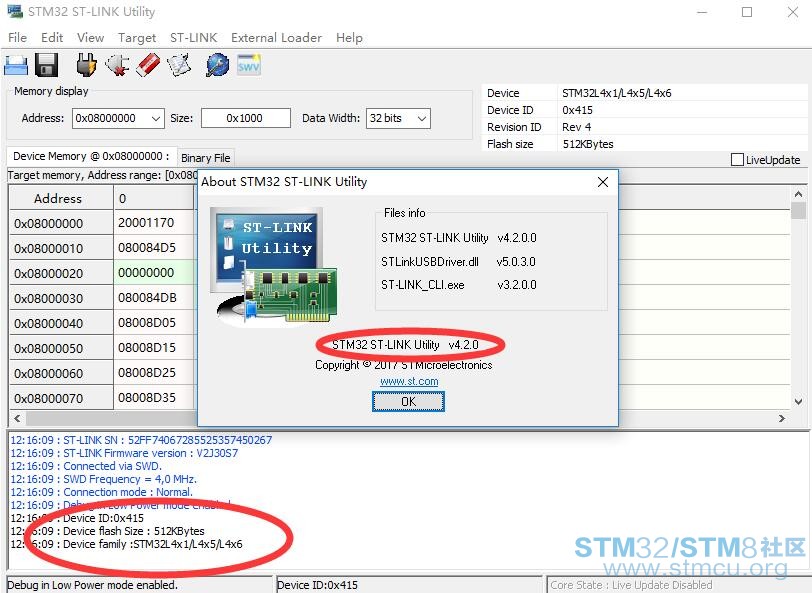Click the globe update icon in toolbar
Screen dimensions: 812x593
(218, 65)
